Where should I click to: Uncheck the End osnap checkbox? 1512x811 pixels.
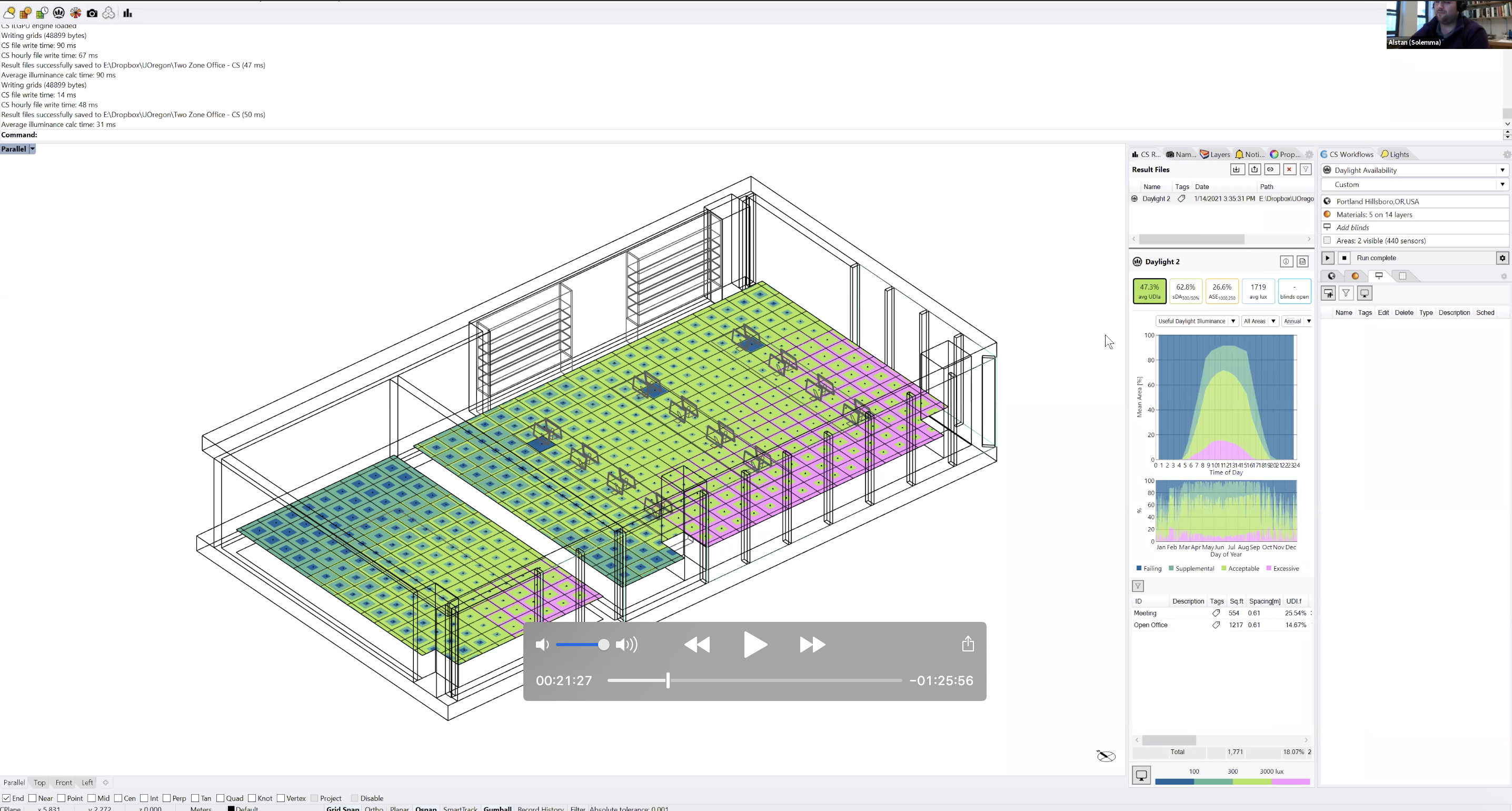pos(6,798)
